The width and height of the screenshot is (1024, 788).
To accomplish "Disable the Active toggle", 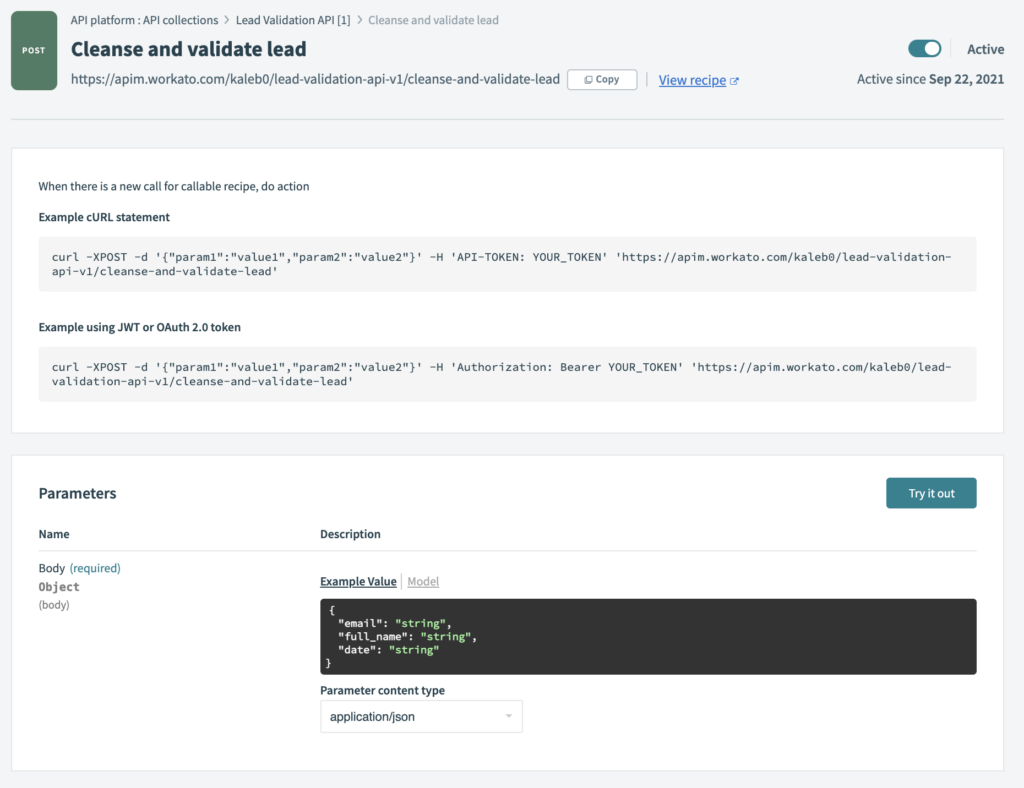I will (x=924, y=48).
